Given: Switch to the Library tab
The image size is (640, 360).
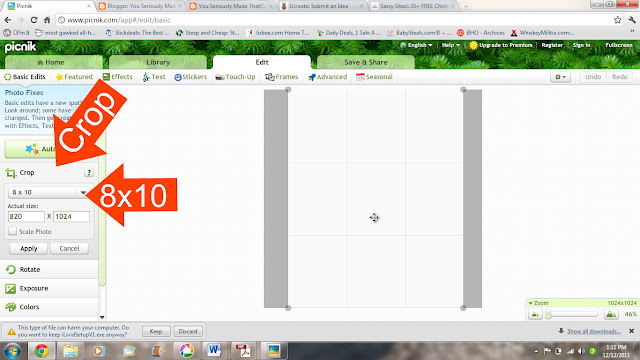Looking at the screenshot, I should (x=158, y=62).
